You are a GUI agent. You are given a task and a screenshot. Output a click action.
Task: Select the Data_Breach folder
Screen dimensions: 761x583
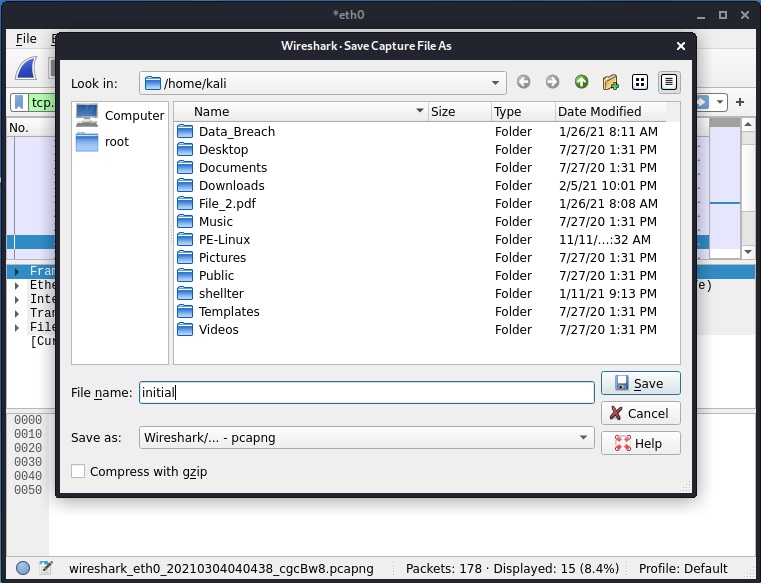[237, 132]
